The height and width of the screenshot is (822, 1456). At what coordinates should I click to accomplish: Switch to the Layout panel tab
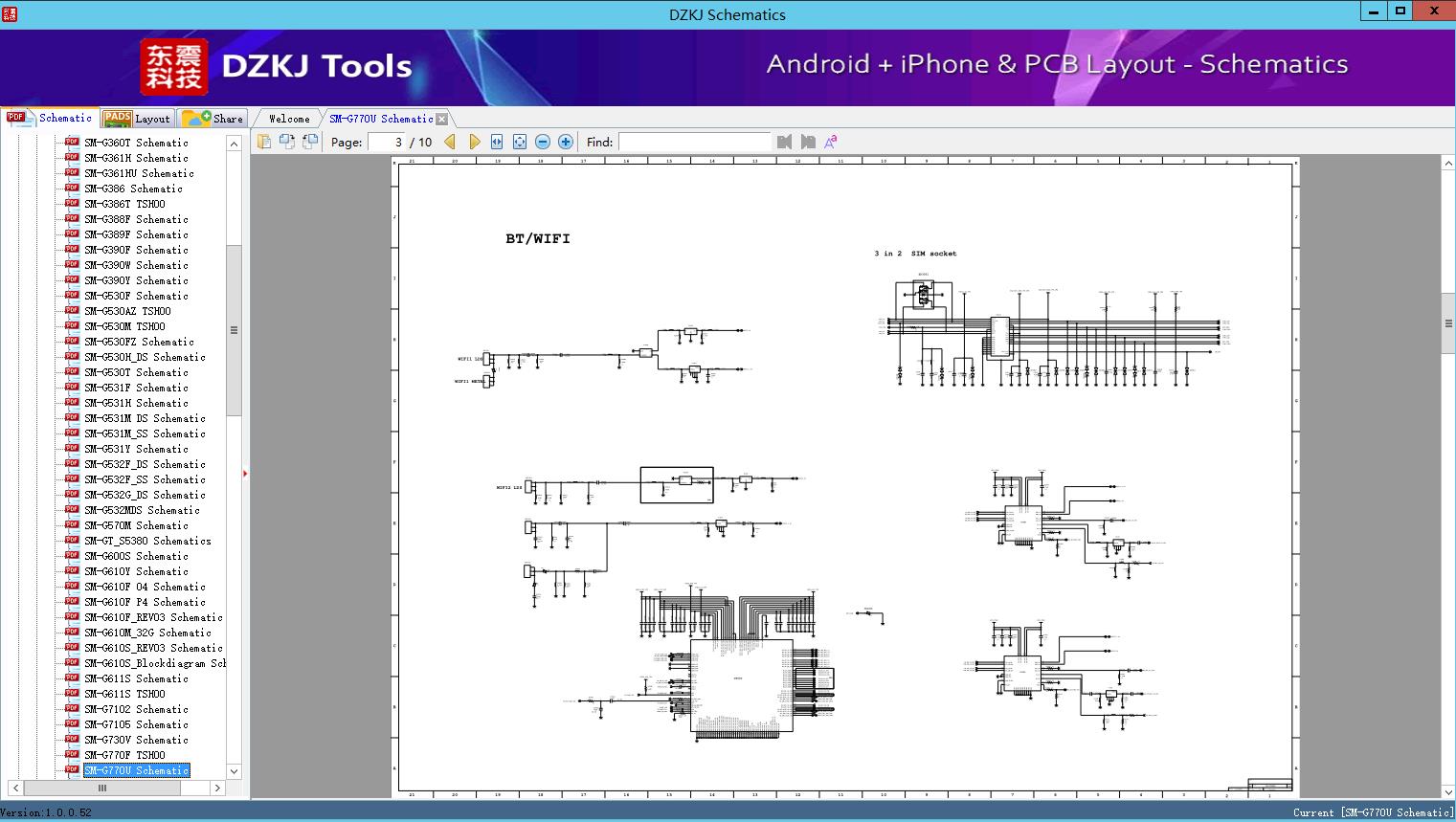pyautogui.click(x=137, y=119)
